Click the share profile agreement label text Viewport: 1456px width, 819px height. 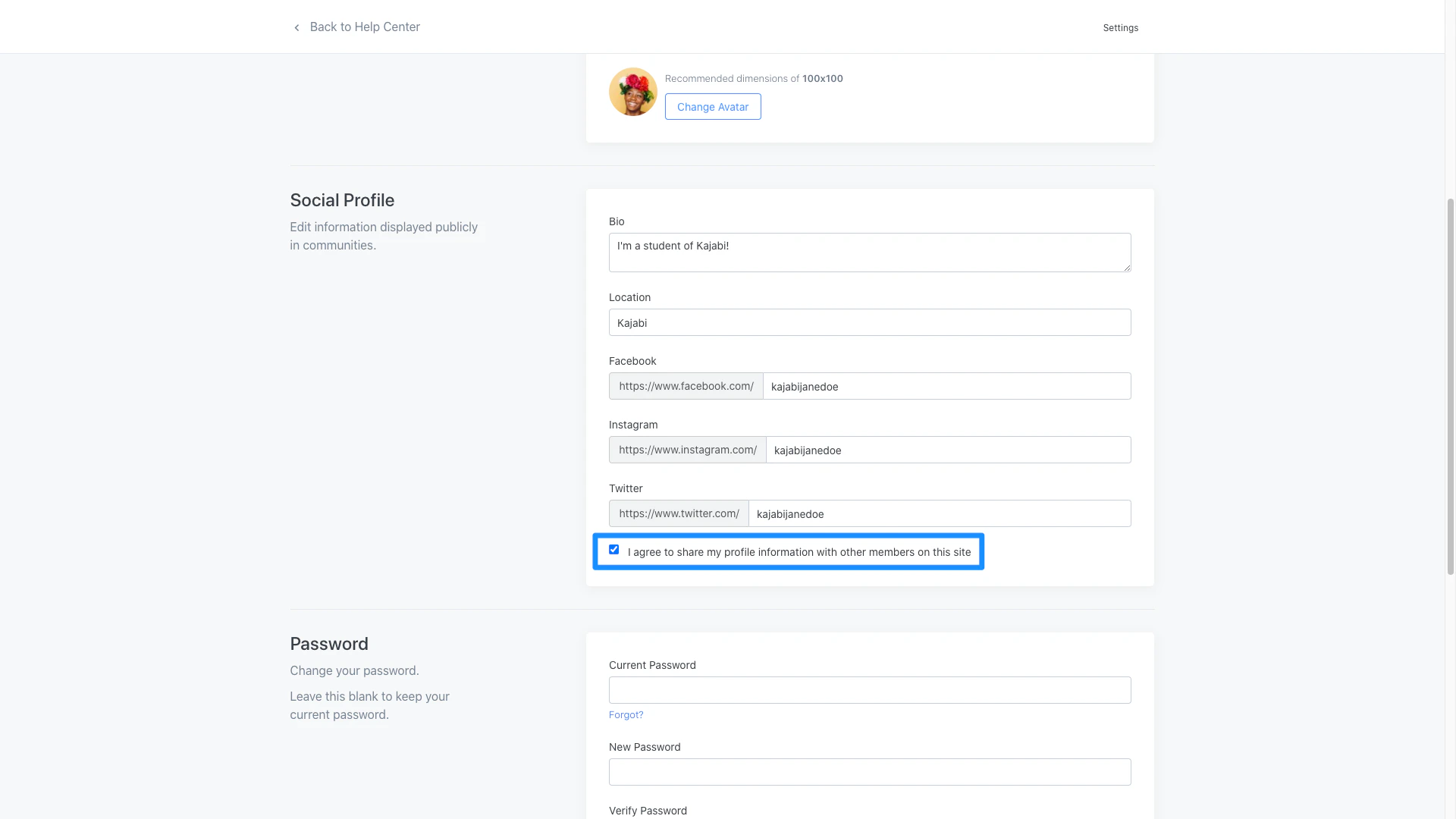coord(799,553)
